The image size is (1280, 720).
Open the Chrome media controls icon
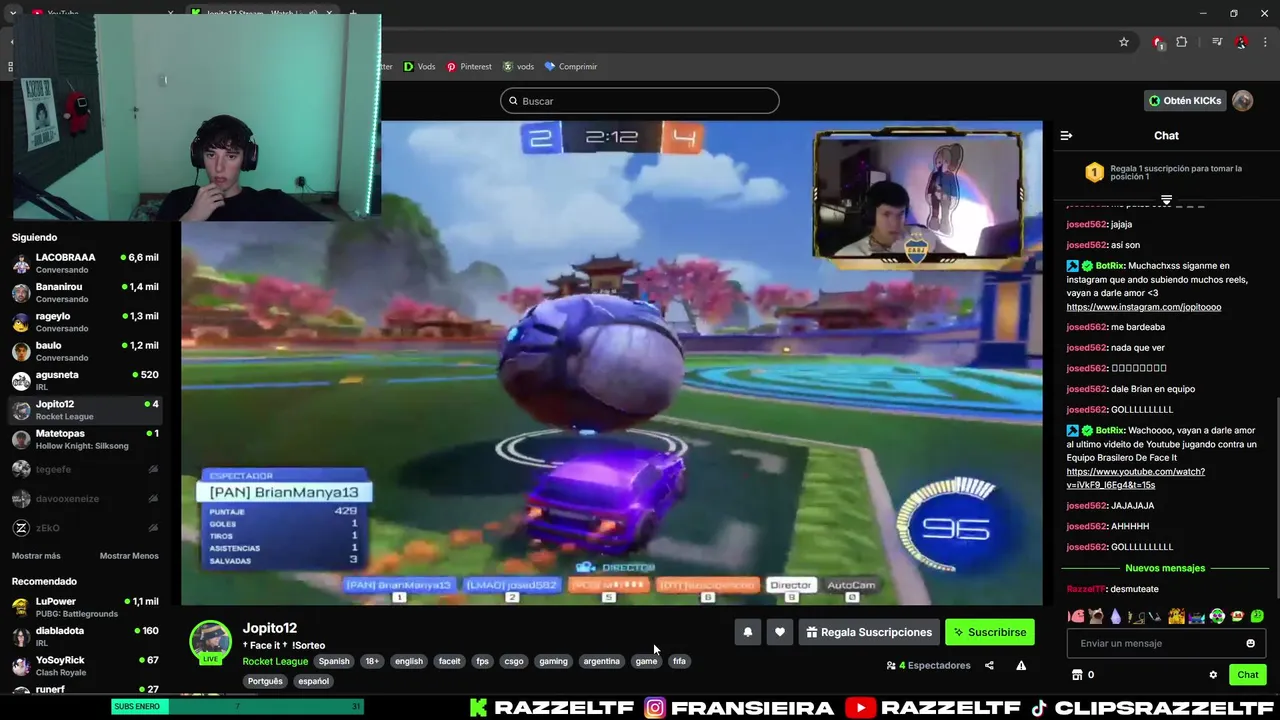(x=1216, y=42)
